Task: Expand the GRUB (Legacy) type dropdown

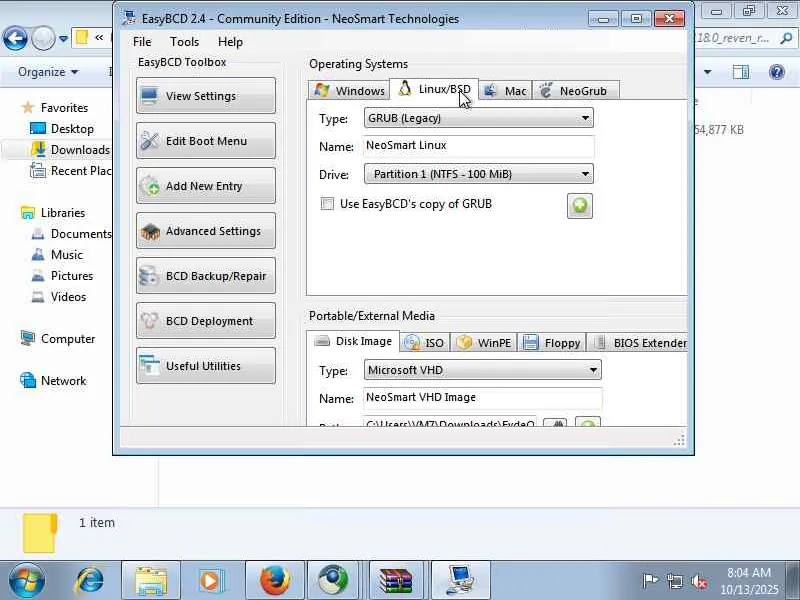Action: 479,118
